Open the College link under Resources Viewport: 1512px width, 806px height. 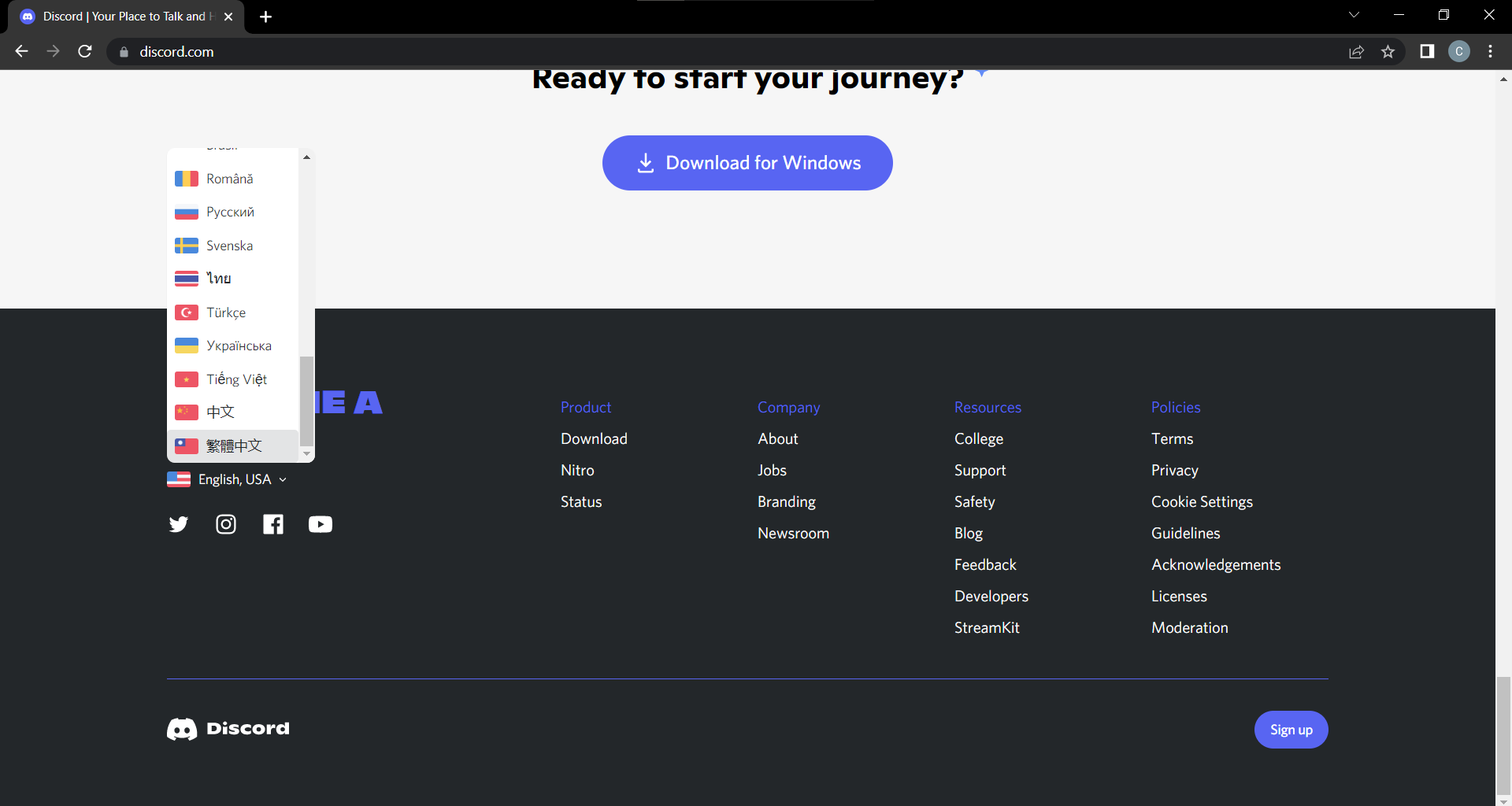(979, 438)
